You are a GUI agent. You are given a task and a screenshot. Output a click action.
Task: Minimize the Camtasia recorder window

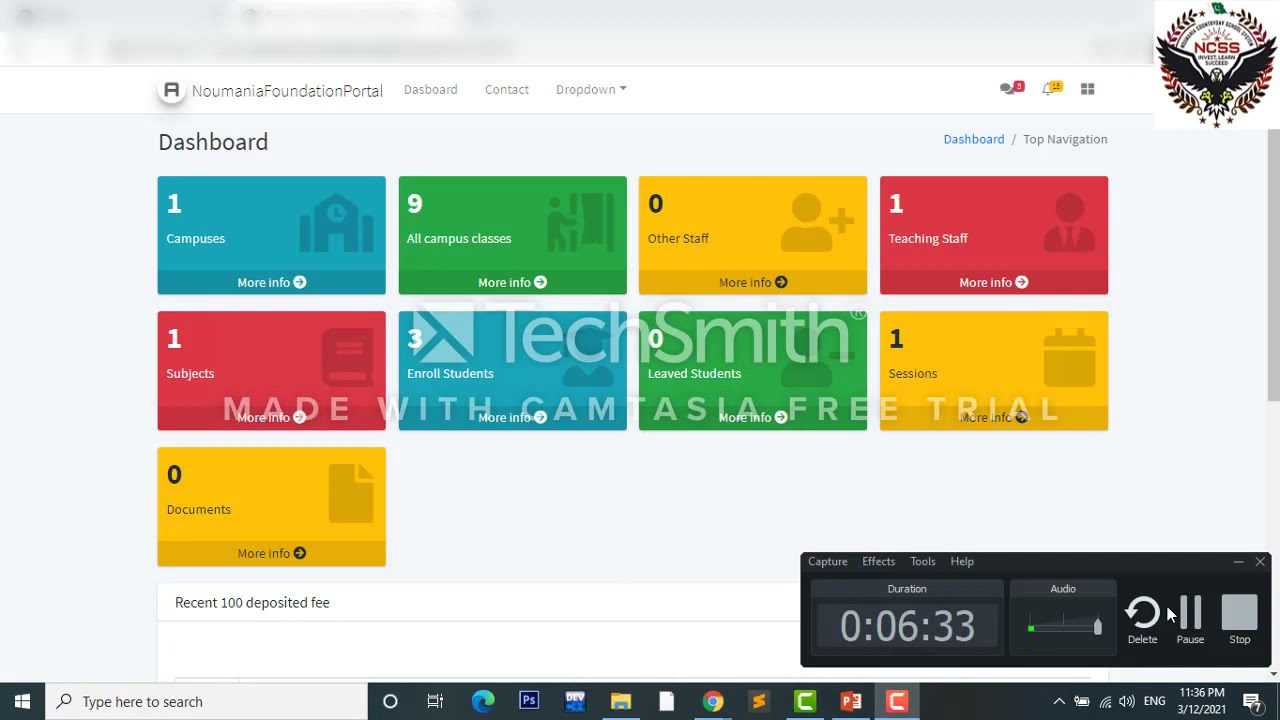pos(1238,562)
